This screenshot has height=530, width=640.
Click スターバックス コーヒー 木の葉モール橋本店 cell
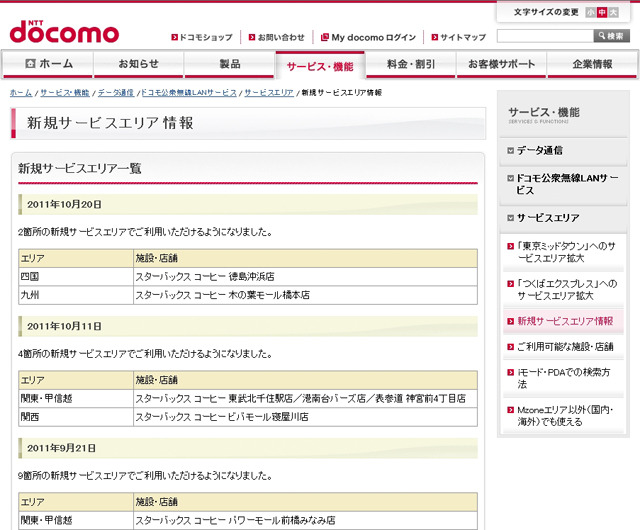pyautogui.click(x=305, y=295)
